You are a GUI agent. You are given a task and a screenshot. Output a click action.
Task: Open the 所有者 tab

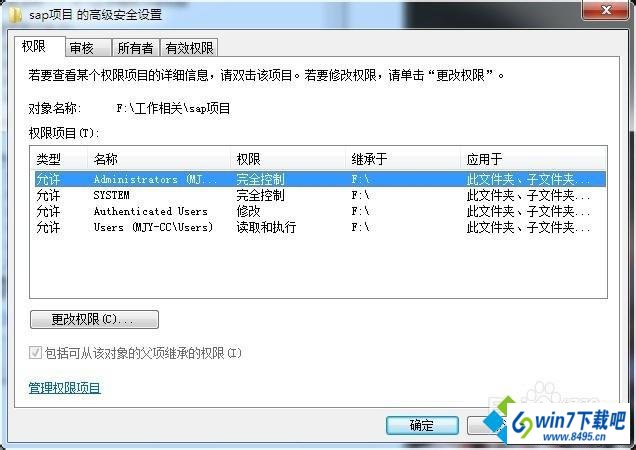tap(135, 48)
